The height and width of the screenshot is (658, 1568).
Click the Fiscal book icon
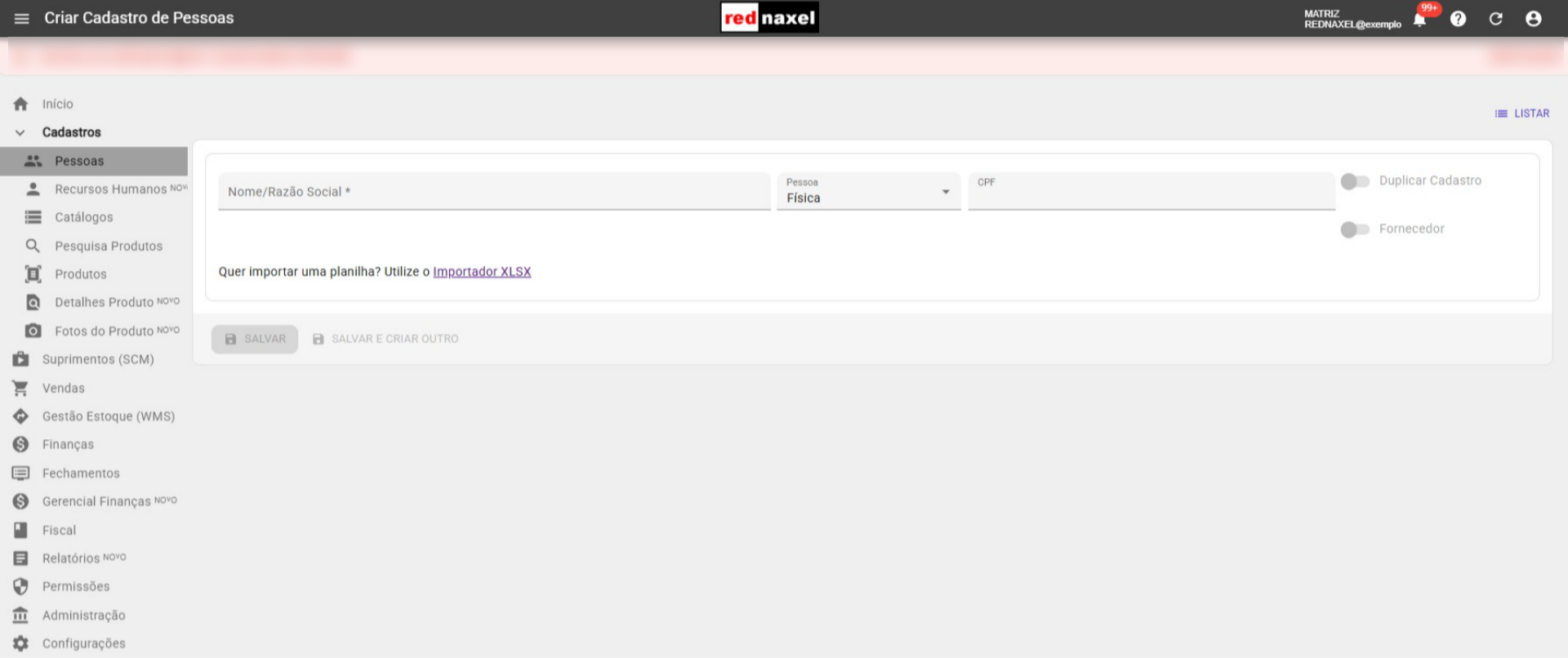[x=20, y=530]
